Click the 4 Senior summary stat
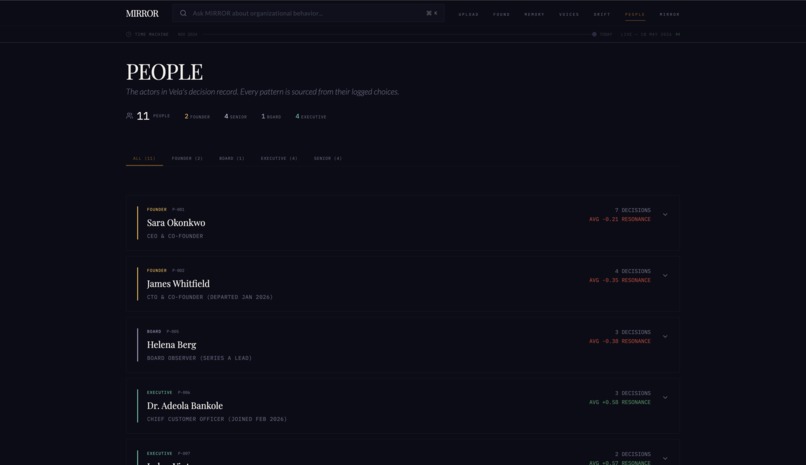The height and width of the screenshot is (465, 806). coord(235,117)
